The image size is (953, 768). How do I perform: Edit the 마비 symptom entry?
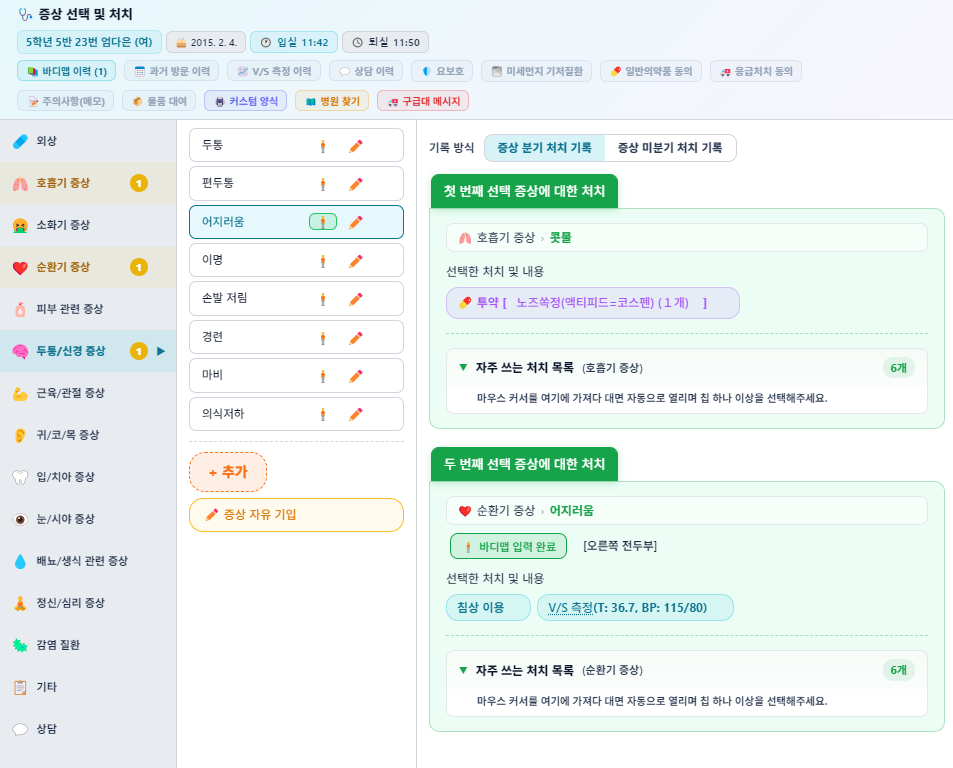[x=356, y=376]
